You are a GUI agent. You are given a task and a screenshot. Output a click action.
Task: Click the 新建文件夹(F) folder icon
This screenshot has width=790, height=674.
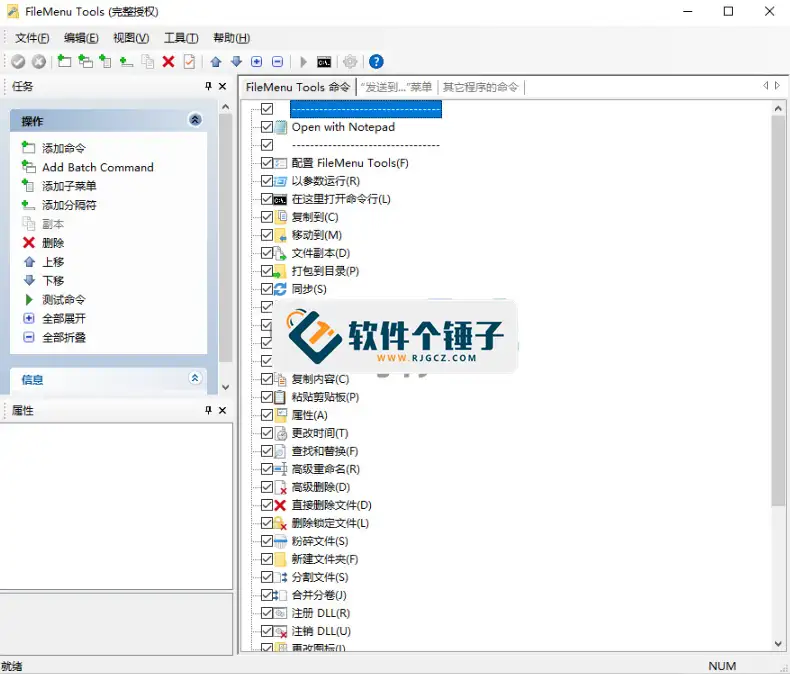(280, 559)
